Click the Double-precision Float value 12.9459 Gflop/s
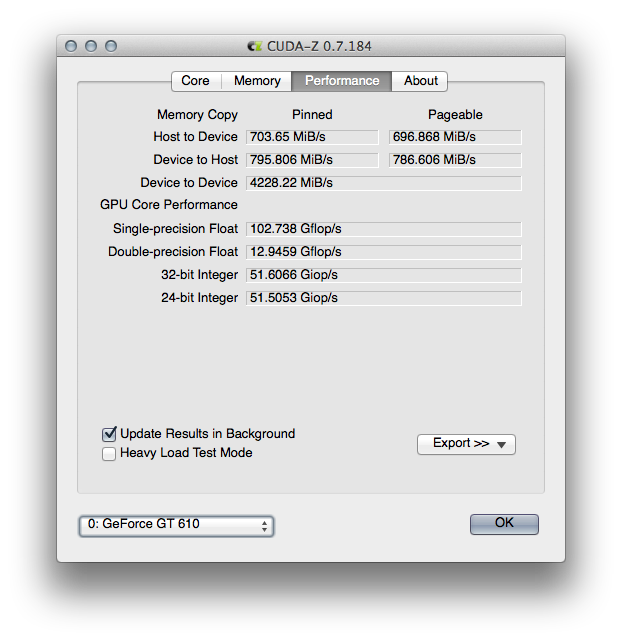The image size is (622, 641). (384, 252)
